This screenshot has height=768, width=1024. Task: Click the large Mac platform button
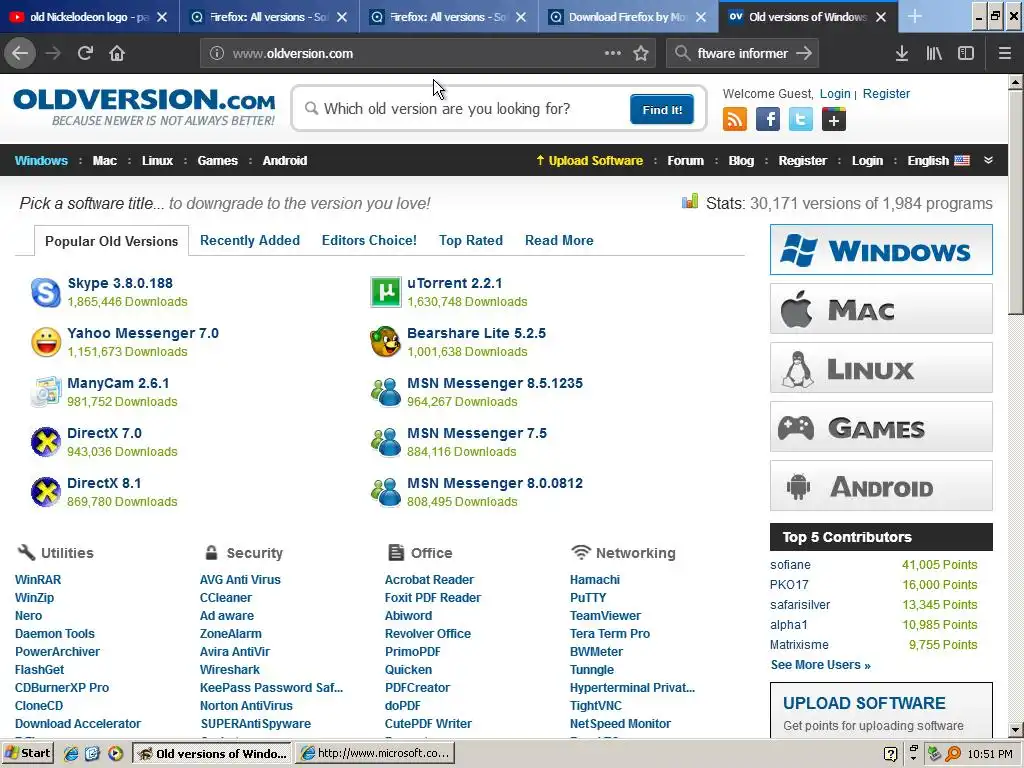tap(881, 308)
